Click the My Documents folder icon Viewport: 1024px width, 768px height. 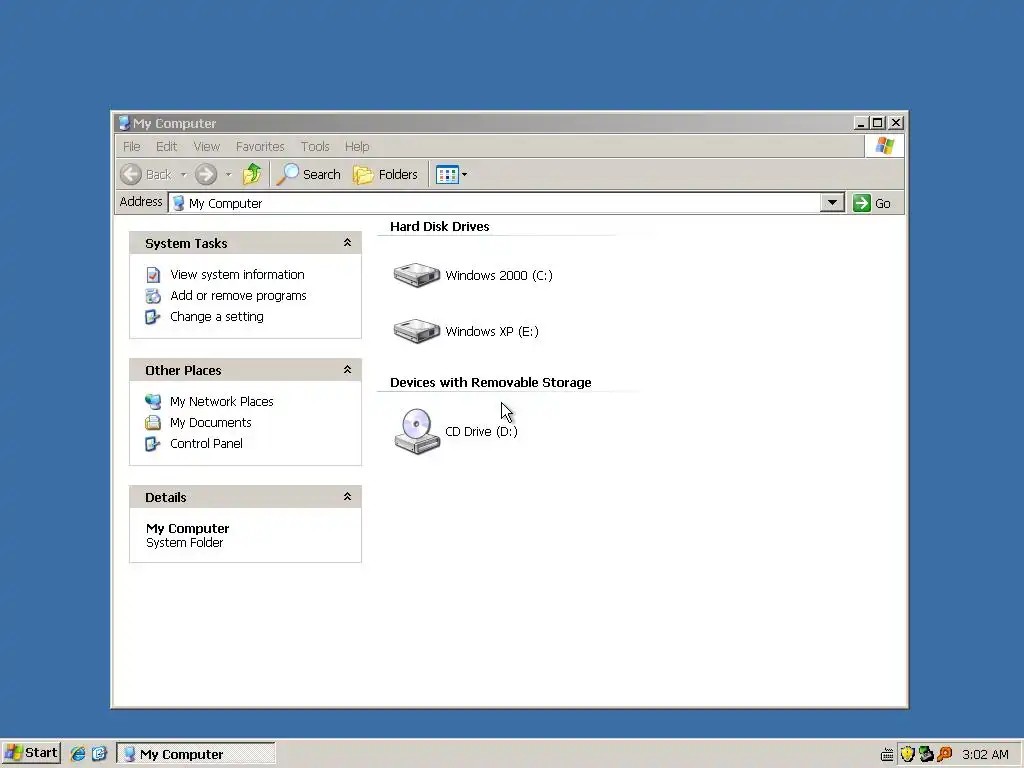(153, 423)
